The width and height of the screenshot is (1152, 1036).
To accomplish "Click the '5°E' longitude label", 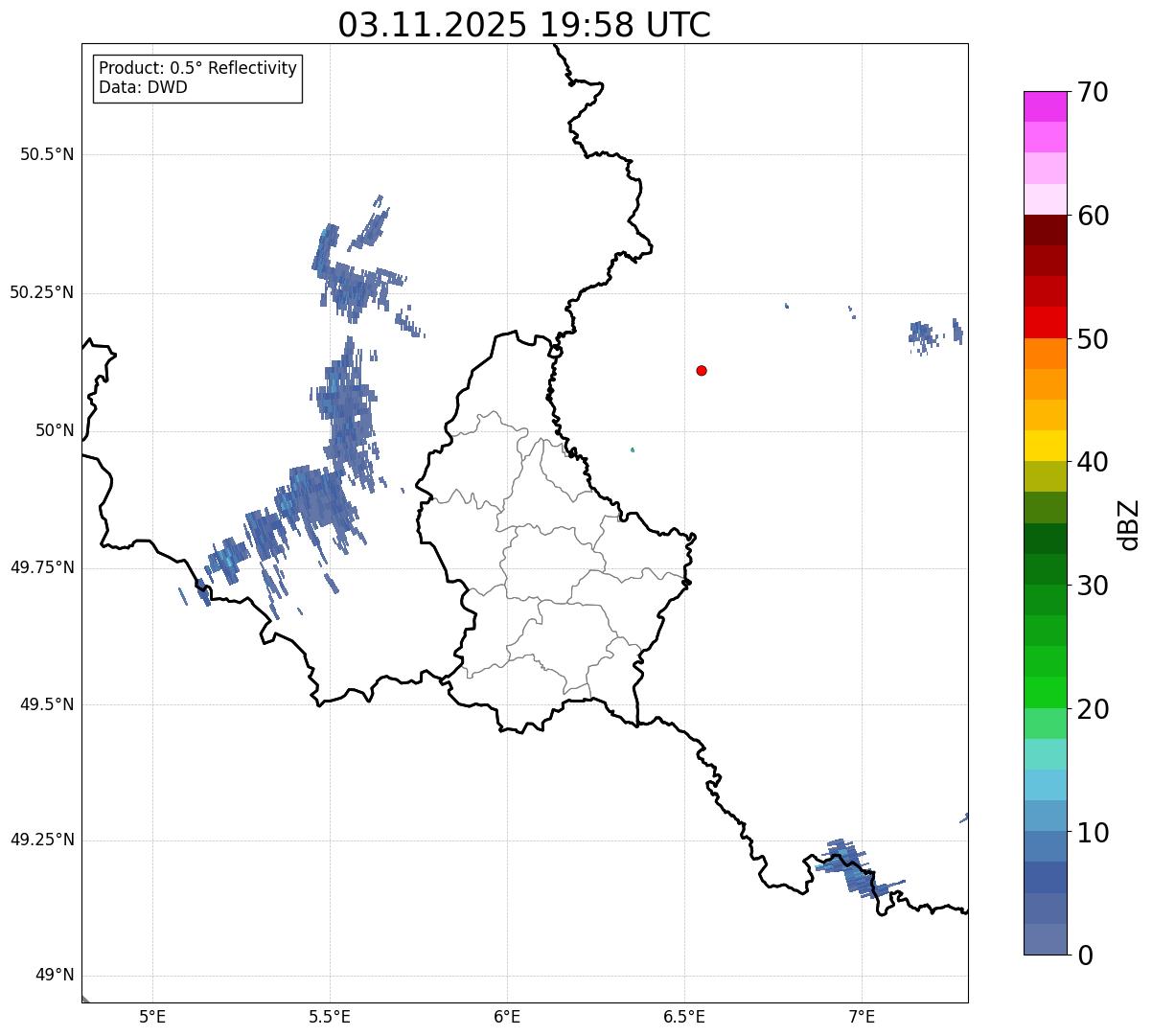I will [152, 1017].
